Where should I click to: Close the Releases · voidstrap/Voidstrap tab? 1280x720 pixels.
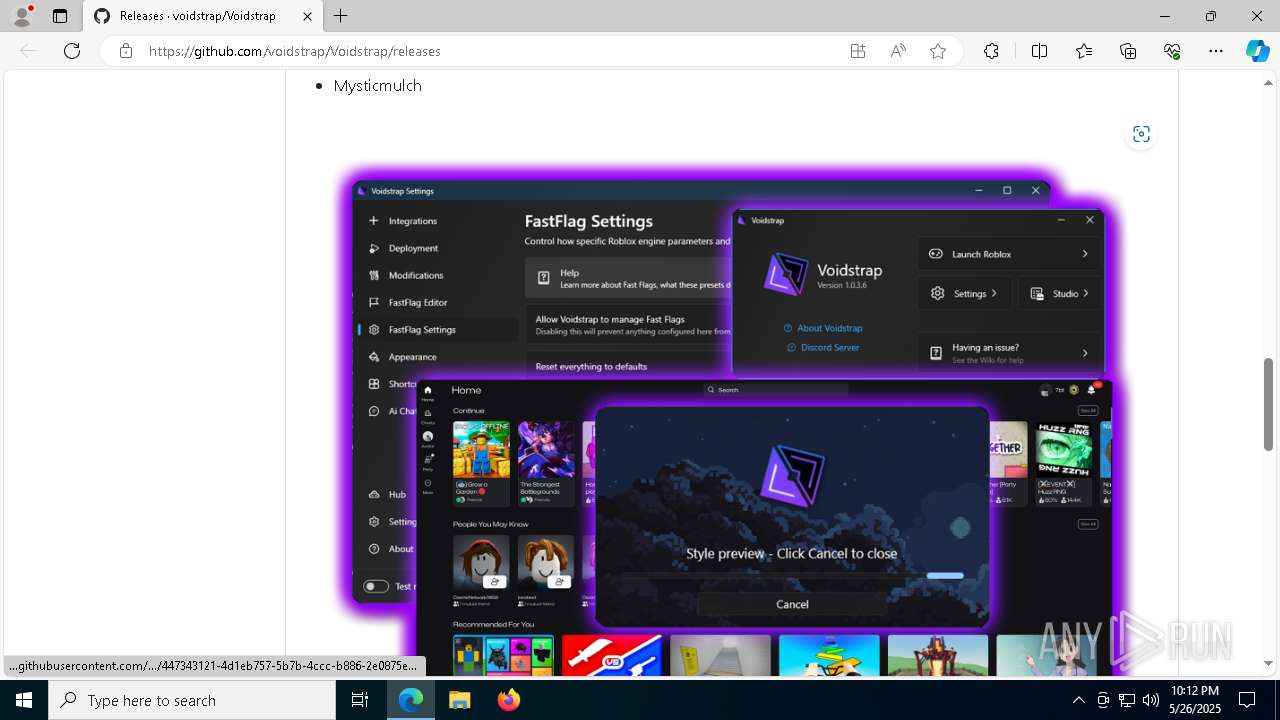(308, 16)
